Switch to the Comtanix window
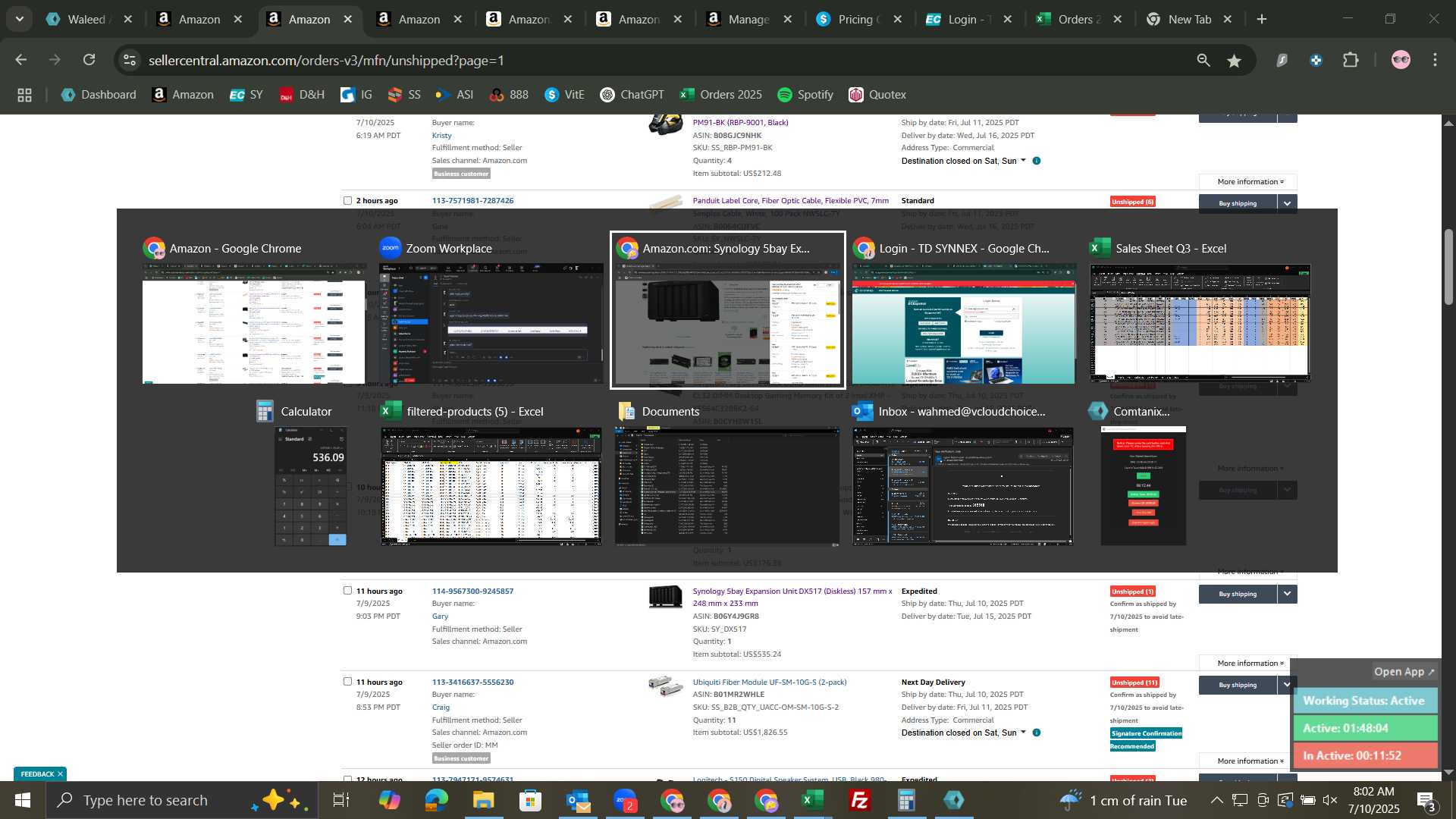1456x819 pixels. [x=1143, y=476]
